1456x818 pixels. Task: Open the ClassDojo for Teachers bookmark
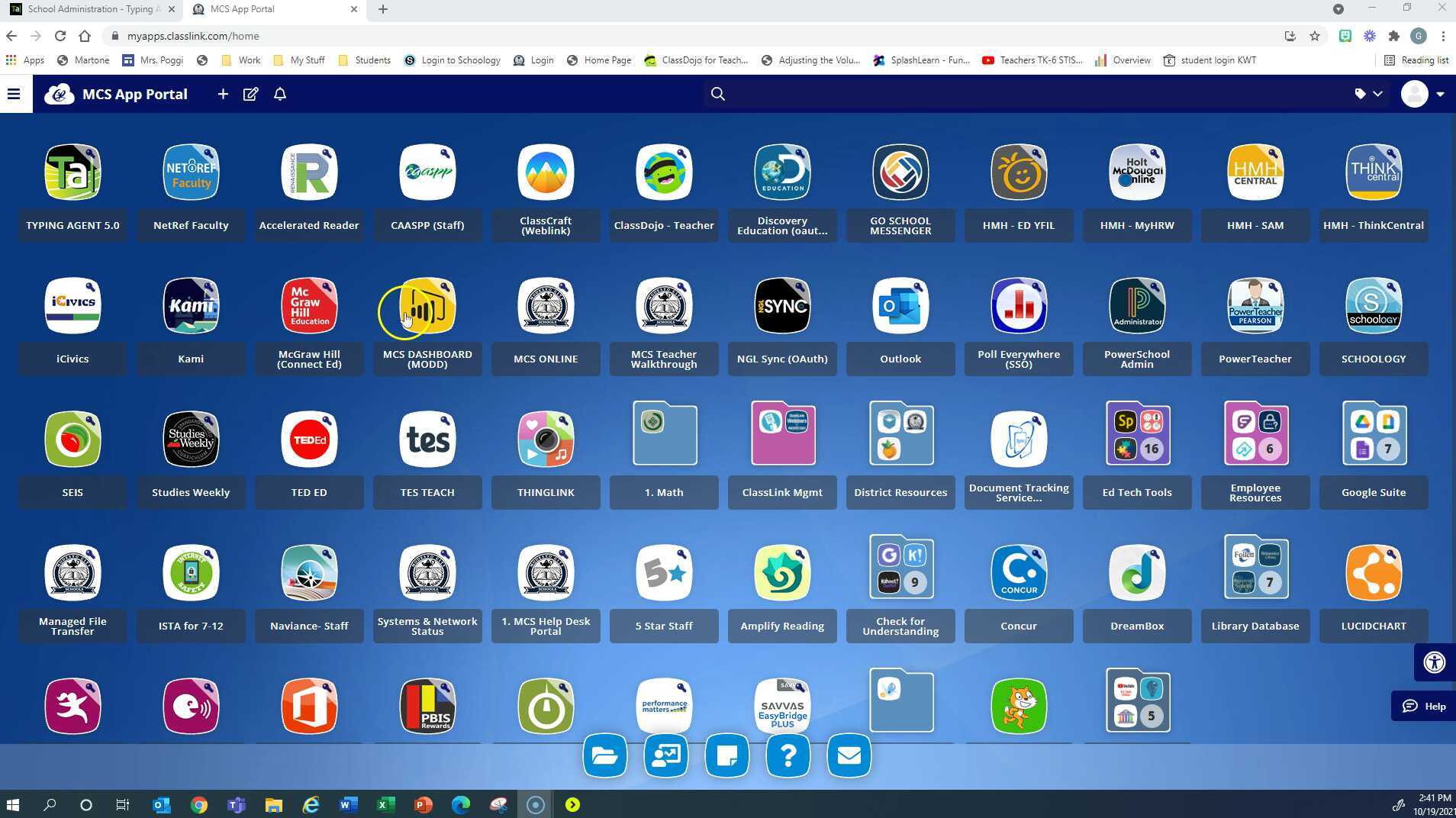click(x=696, y=60)
